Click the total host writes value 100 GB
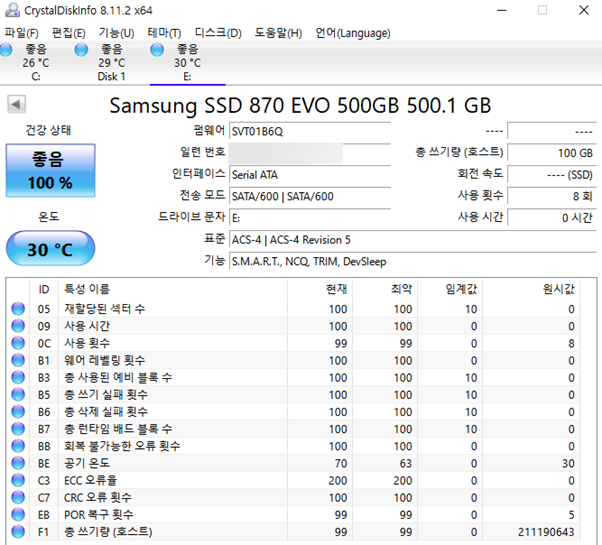This screenshot has height=545, width=602. pos(552,153)
